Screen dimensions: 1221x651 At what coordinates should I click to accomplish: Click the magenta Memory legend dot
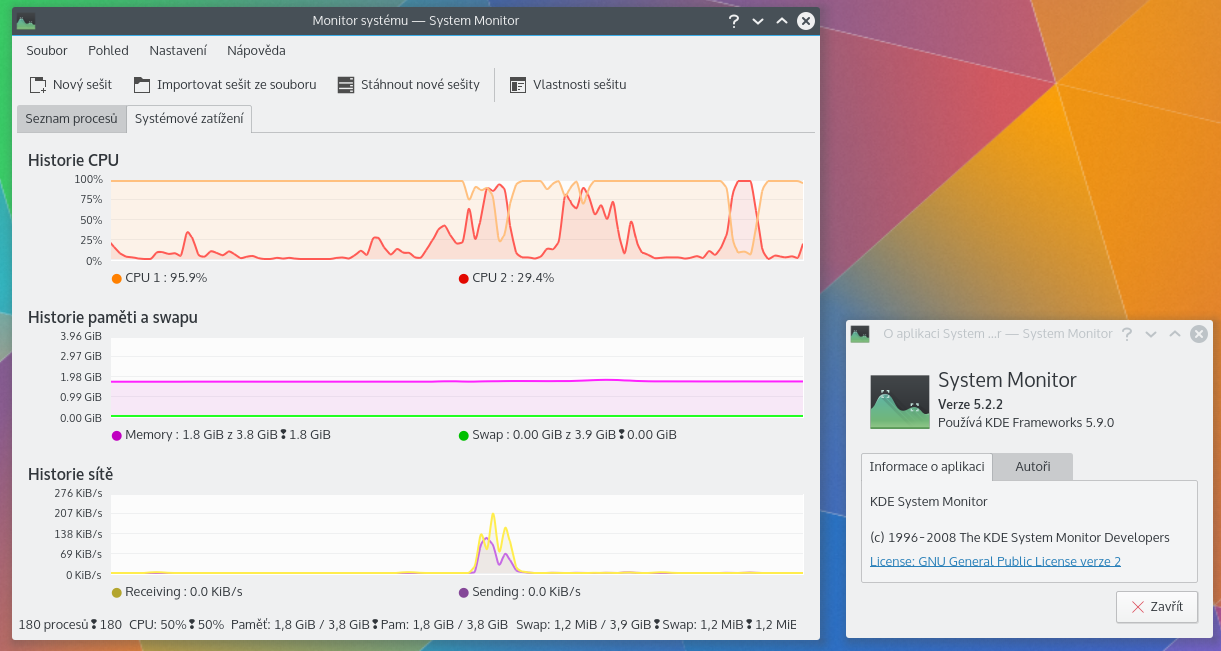tap(117, 436)
